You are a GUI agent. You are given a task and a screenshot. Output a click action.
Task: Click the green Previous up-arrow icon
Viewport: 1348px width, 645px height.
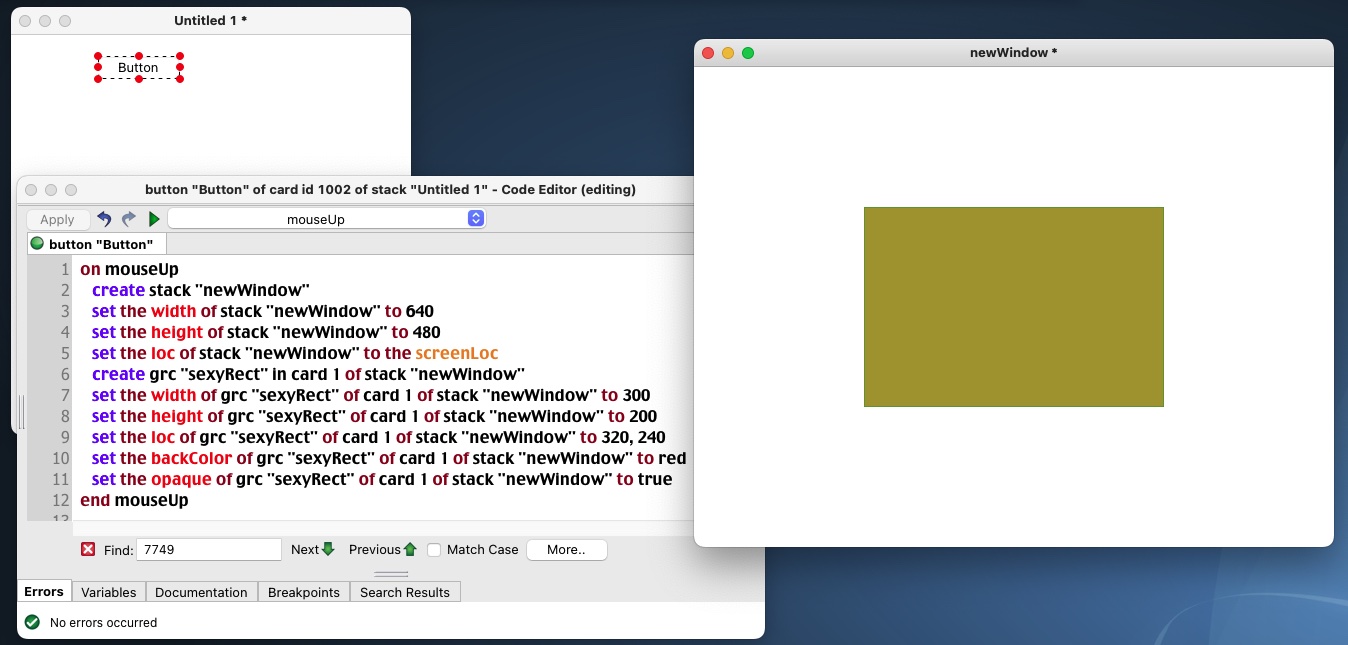410,549
